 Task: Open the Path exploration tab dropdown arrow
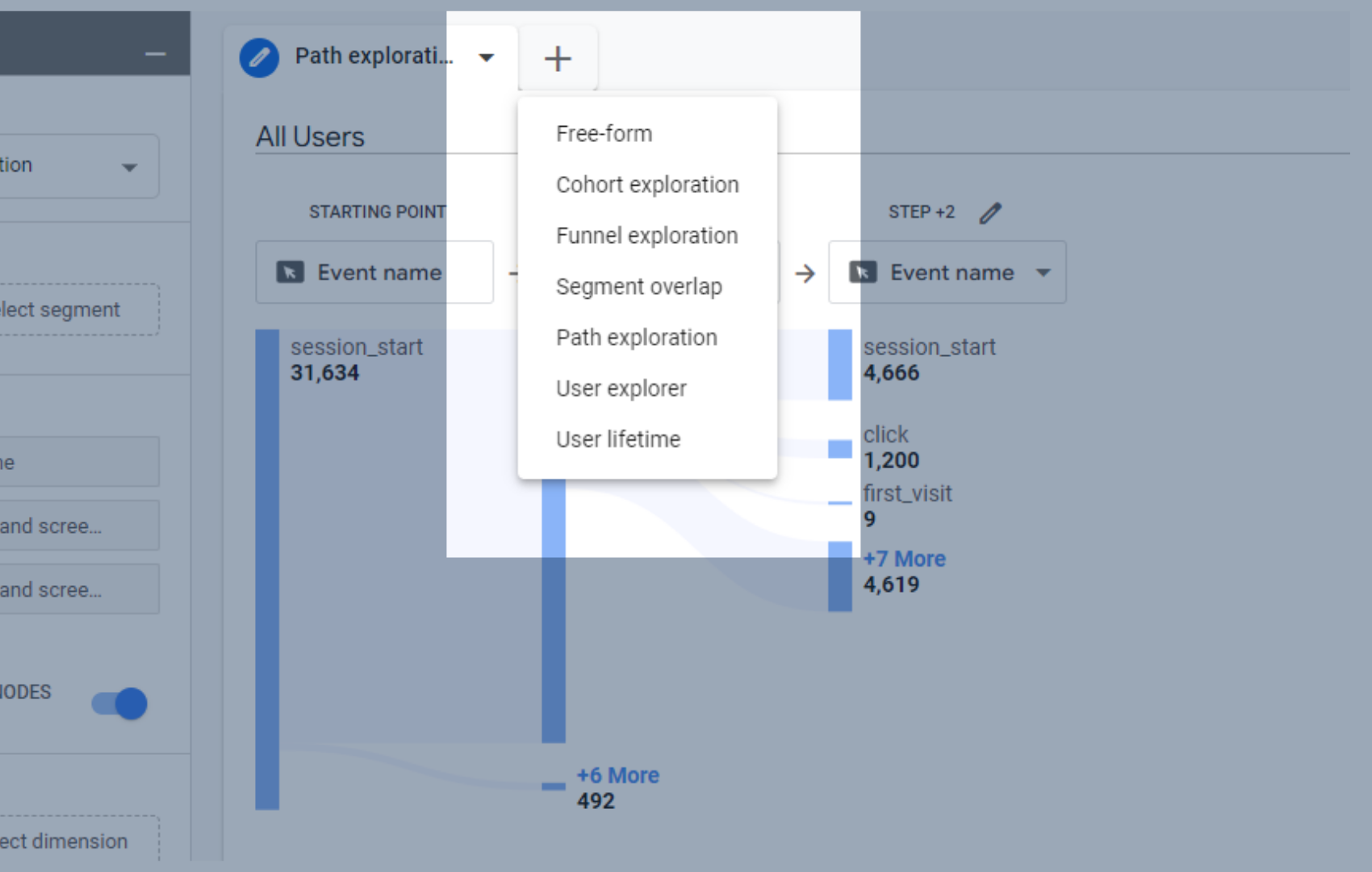point(486,57)
